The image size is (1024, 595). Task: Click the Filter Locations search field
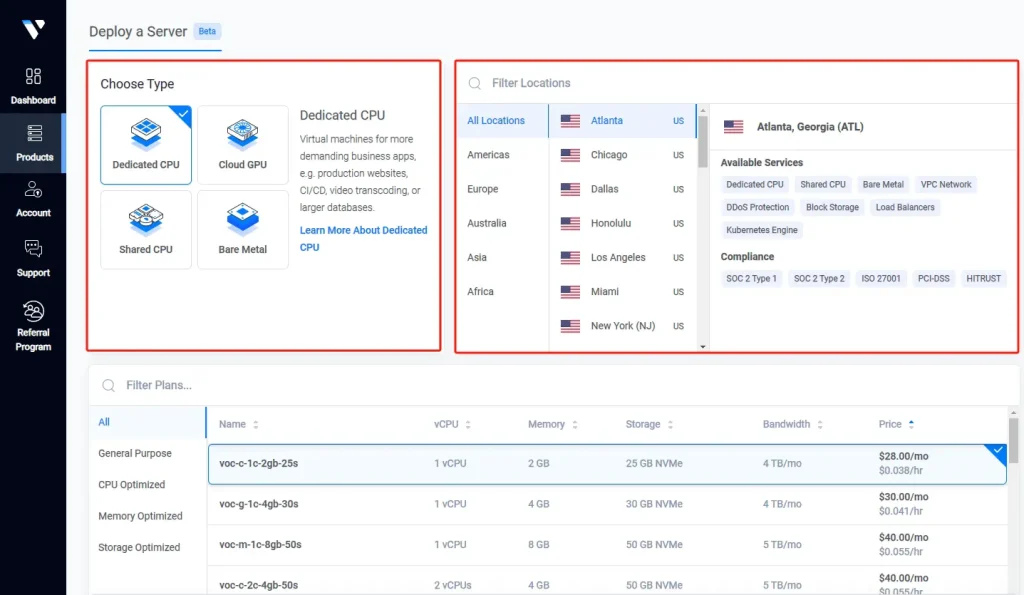(737, 83)
